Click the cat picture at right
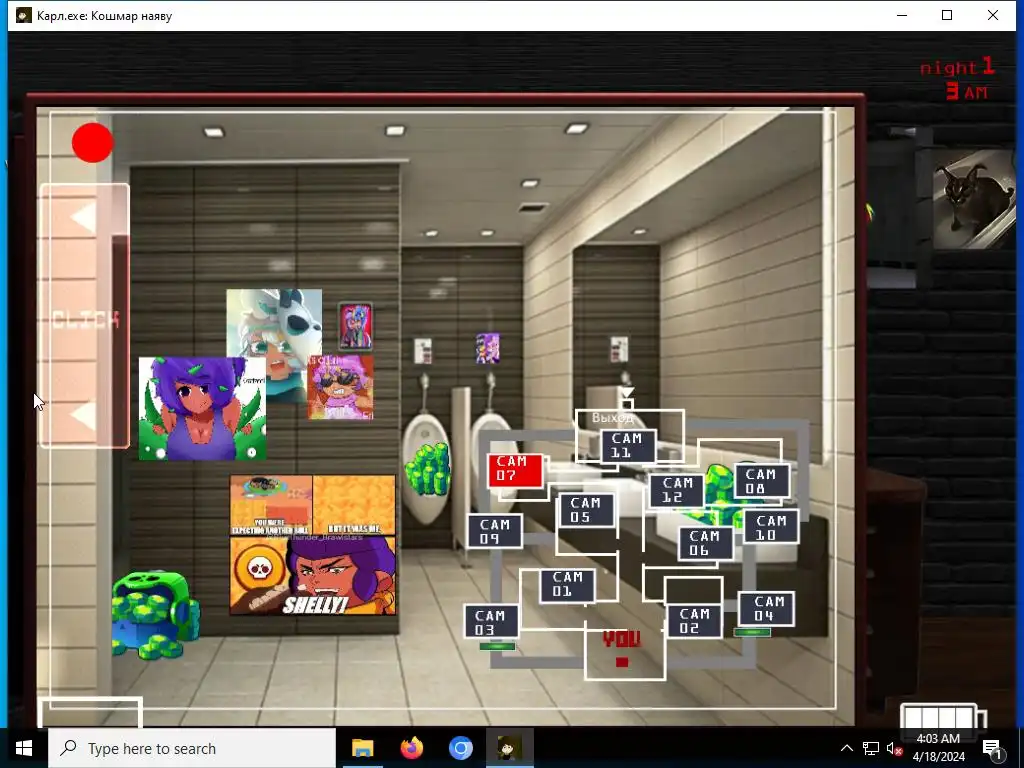Screen dimensions: 1024x768 coord(974,199)
